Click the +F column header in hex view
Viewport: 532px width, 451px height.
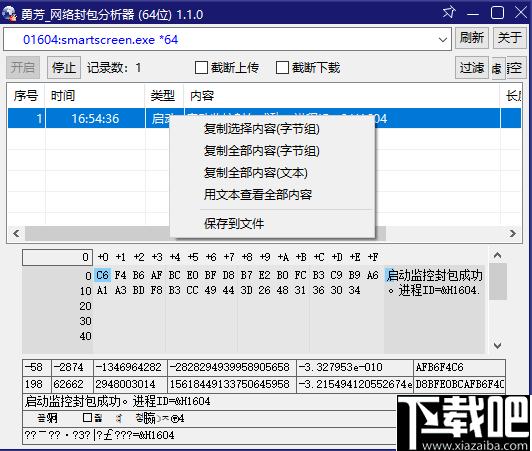click(x=373, y=257)
